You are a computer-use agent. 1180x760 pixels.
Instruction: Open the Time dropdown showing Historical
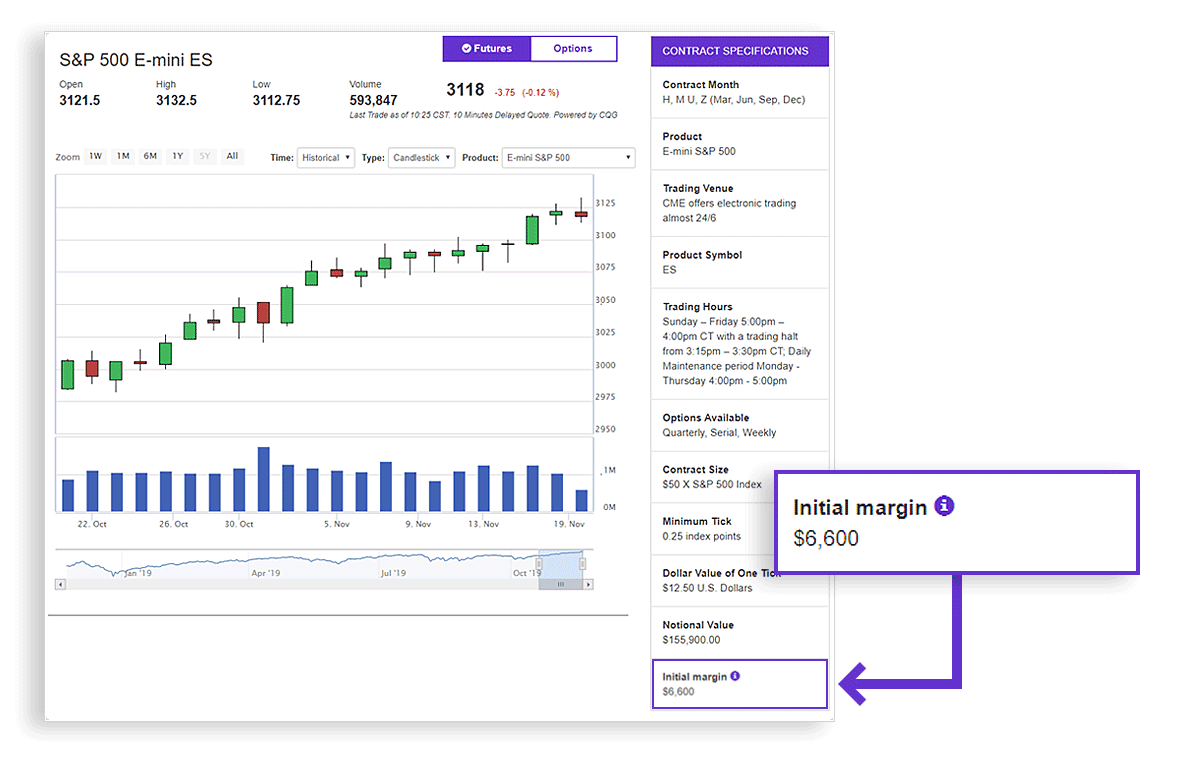pos(325,158)
